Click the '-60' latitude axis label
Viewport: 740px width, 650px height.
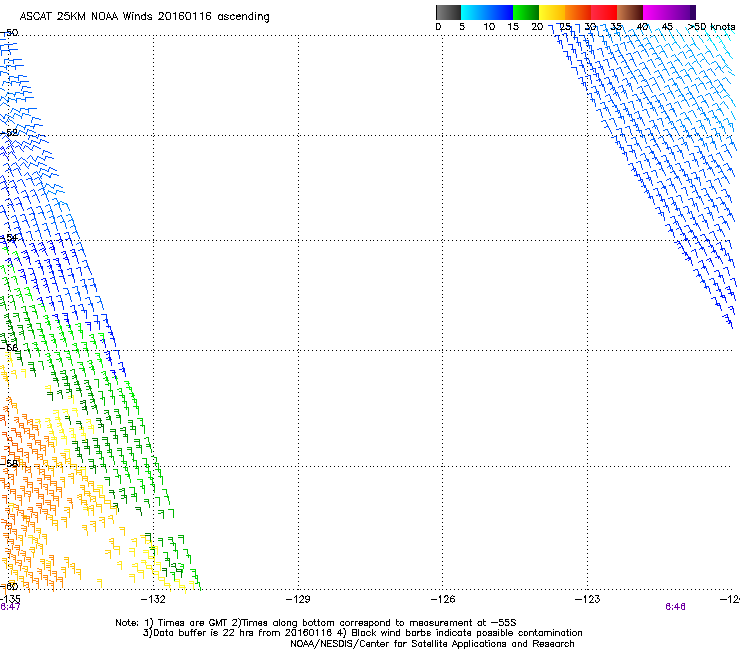coord(9,586)
